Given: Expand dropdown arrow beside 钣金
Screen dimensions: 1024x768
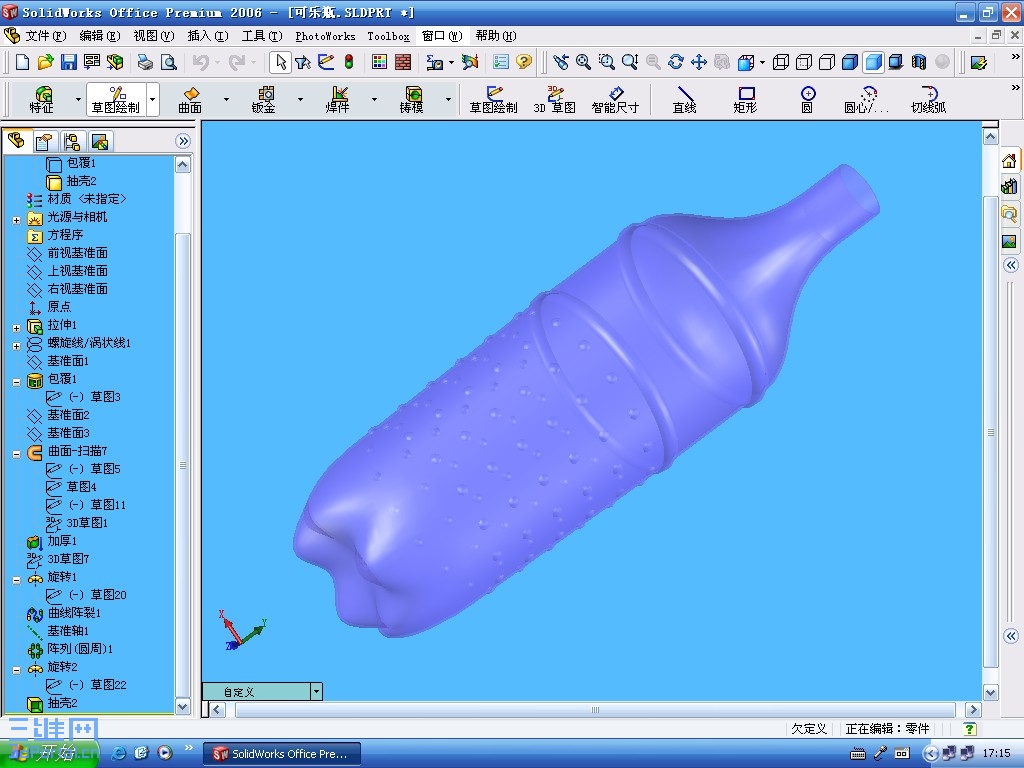Looking at the screenshot, I should coord(300,99).
